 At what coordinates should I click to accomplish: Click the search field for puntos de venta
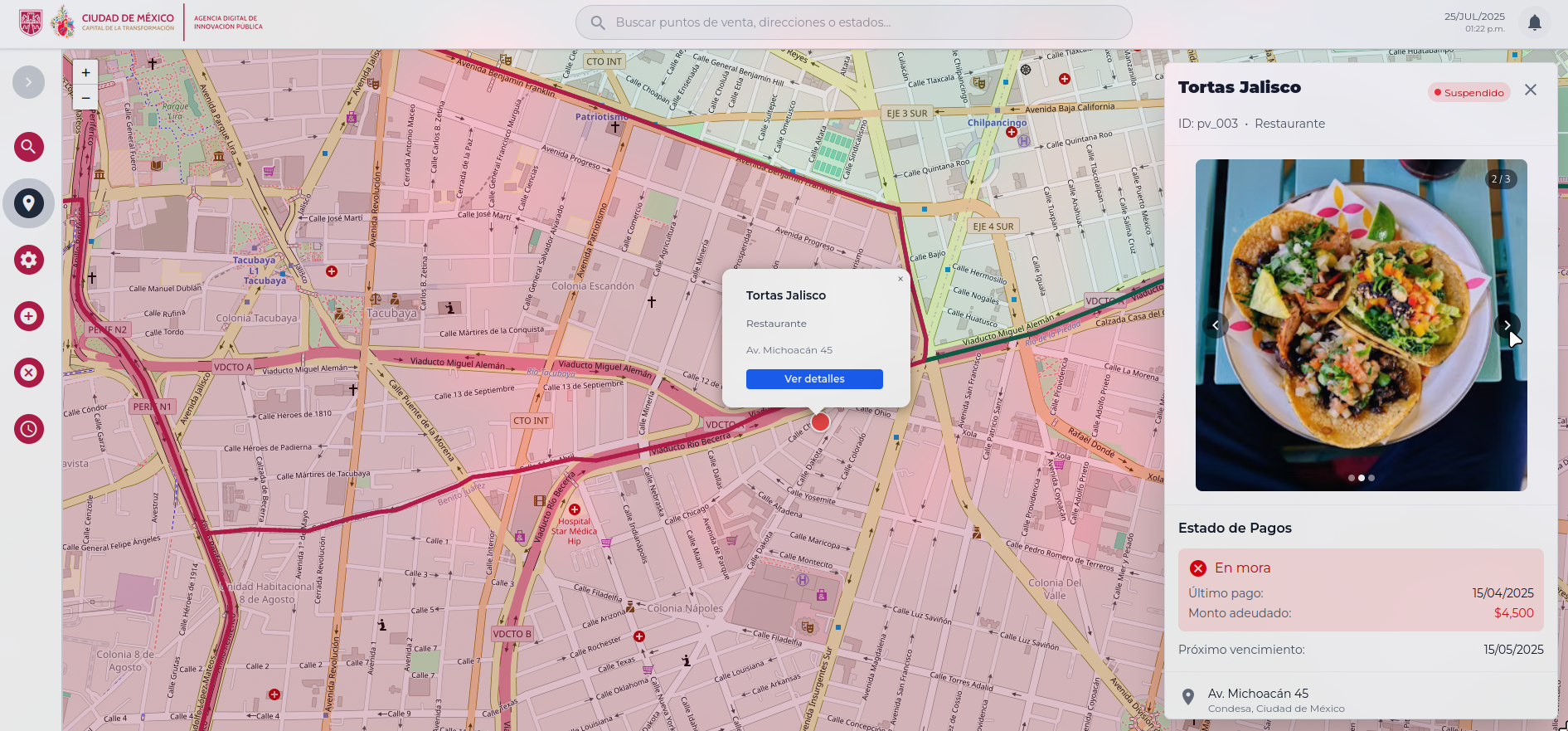click(x=854, y=22)
